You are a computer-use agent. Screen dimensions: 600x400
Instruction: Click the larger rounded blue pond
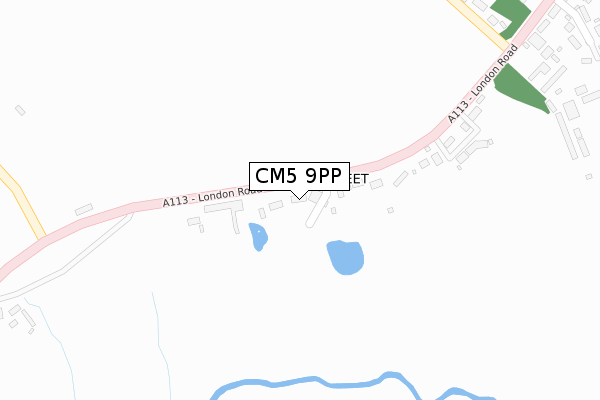[x=346, y=257]
